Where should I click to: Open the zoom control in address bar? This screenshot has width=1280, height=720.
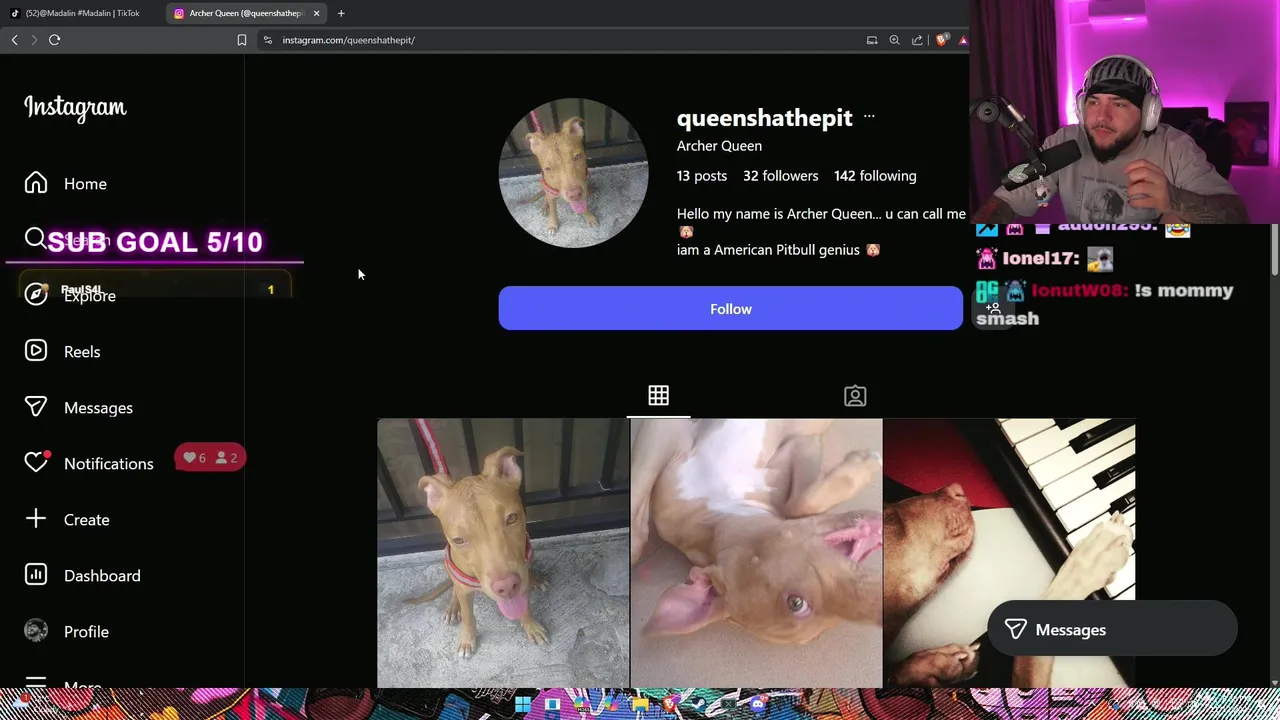(895, 40)
